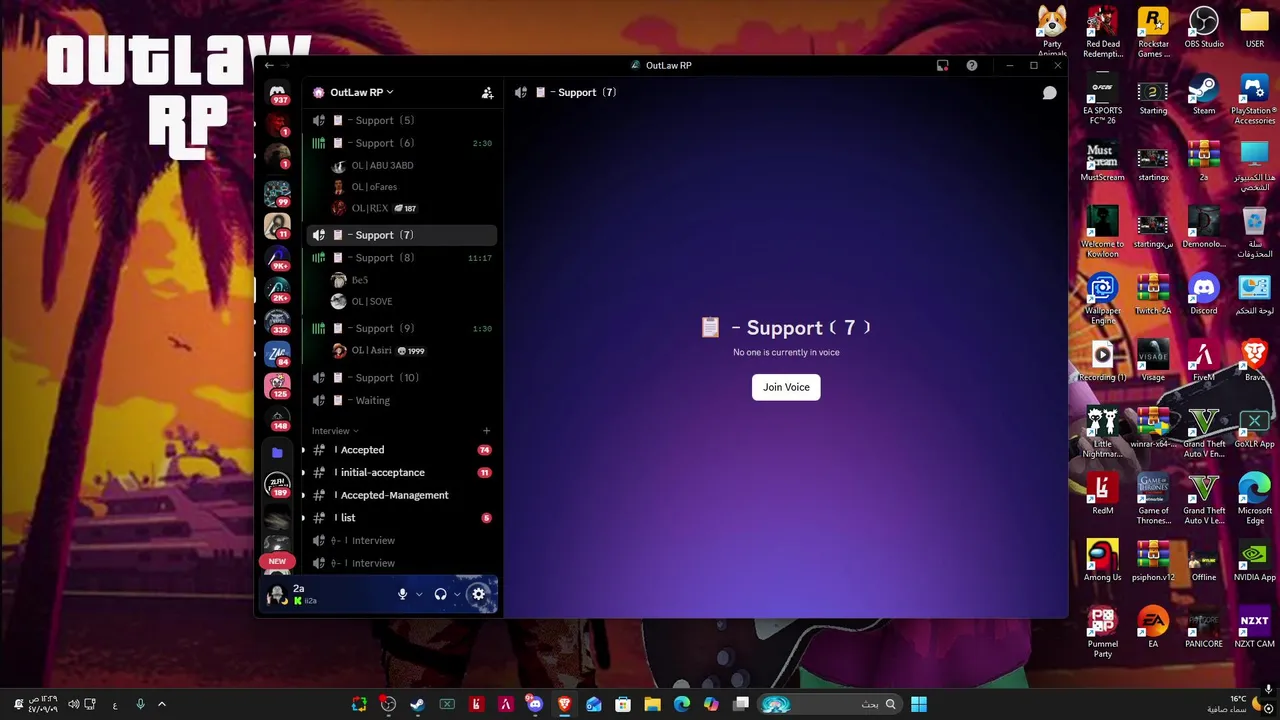Open the EA desktop shortcut
This screenshot has height=720, width=1280.
[1153, 628]
